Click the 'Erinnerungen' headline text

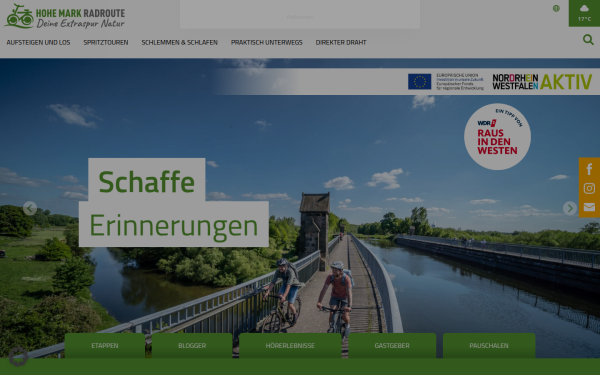[x=174, y=227]
